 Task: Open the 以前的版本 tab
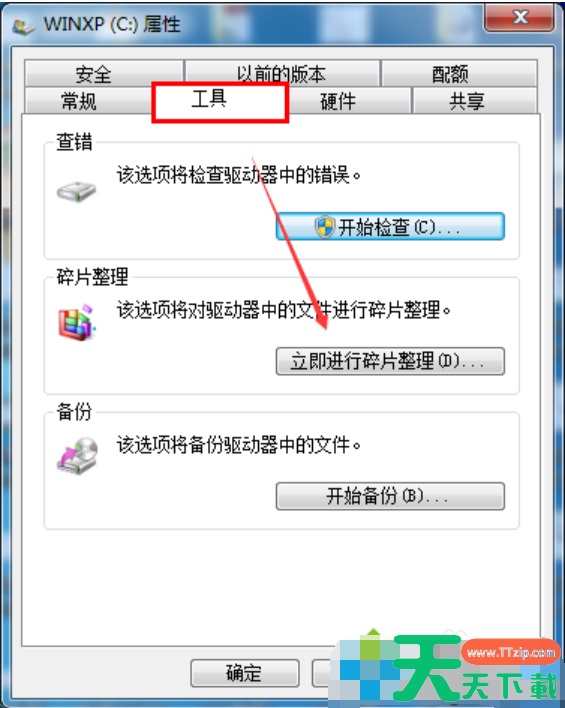[x=282, y=74]
